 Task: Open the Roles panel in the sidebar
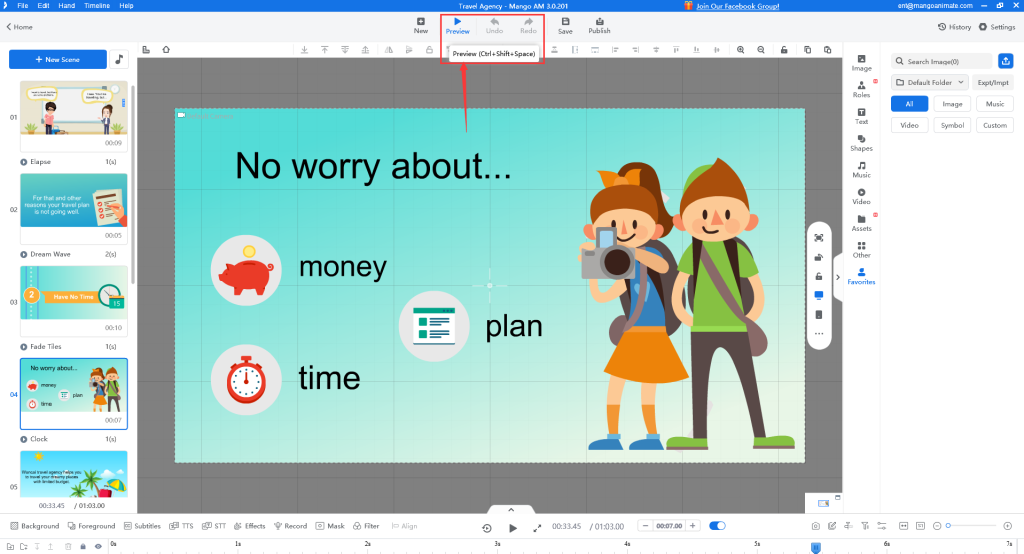(861, 89)
